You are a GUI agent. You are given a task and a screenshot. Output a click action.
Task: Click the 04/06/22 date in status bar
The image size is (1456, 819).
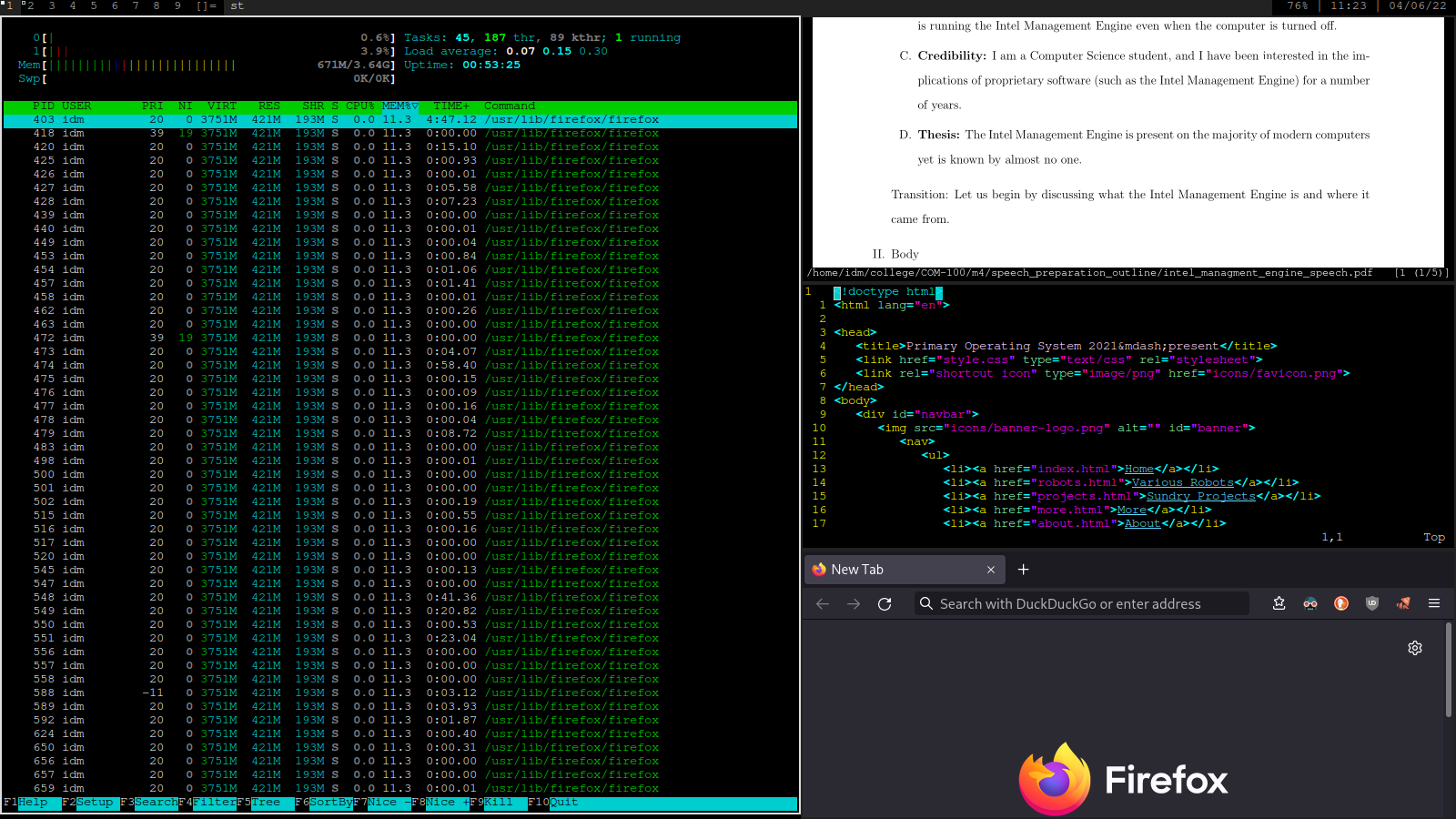click(x=1417, y=6)
